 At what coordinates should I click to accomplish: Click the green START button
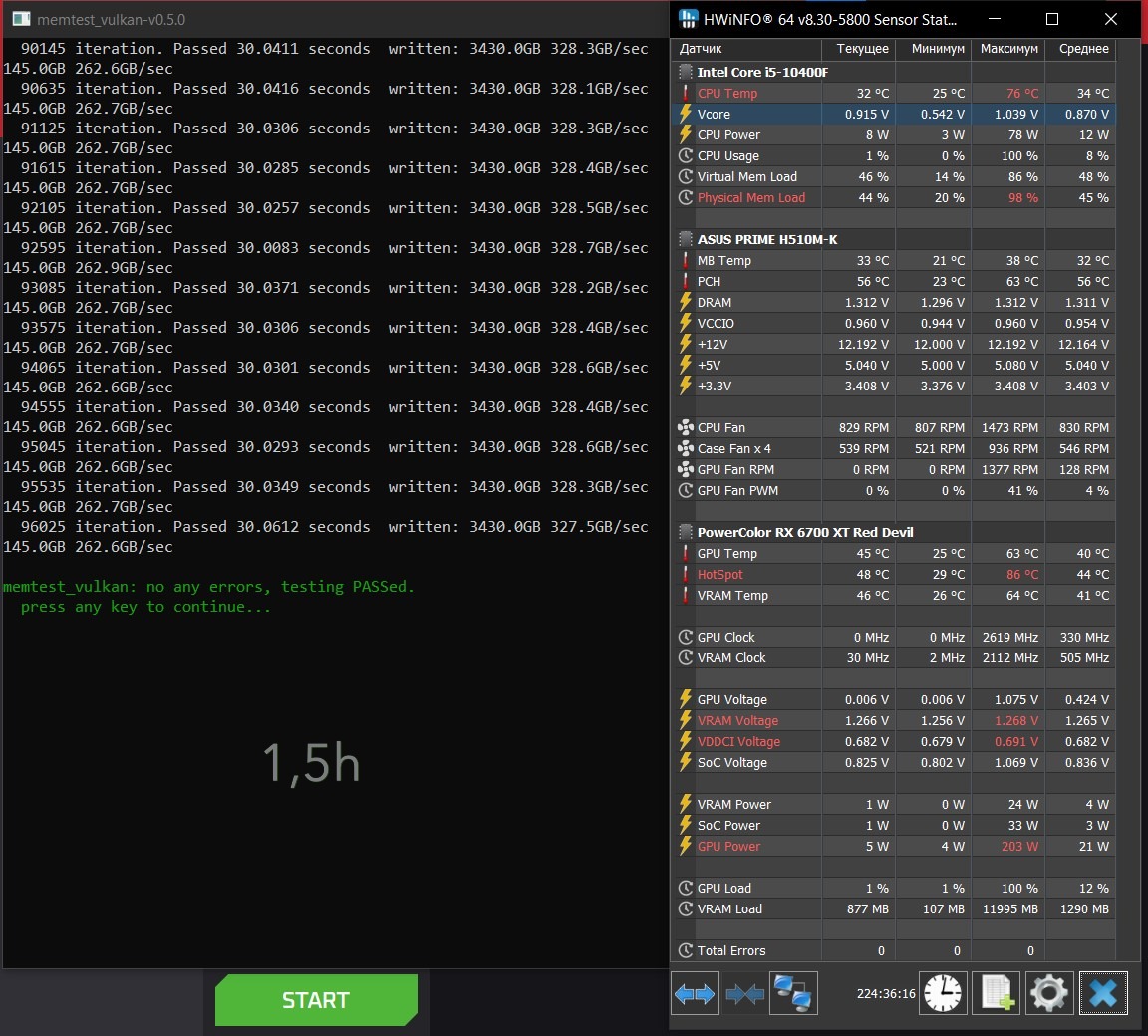point(316,999)
